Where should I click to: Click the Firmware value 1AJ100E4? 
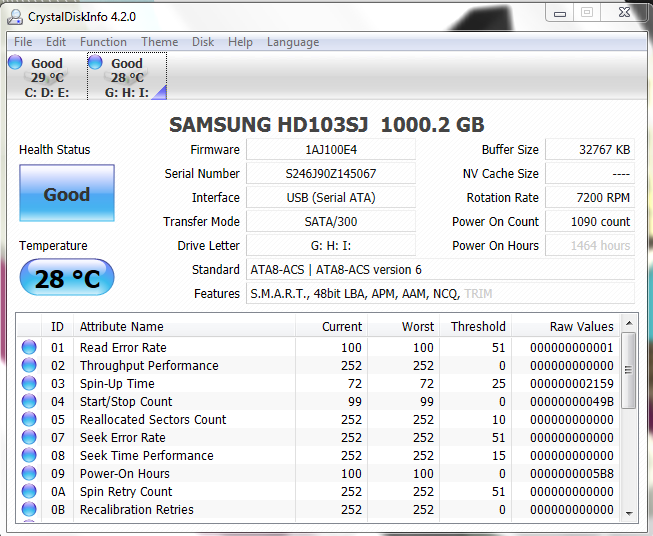331,150
